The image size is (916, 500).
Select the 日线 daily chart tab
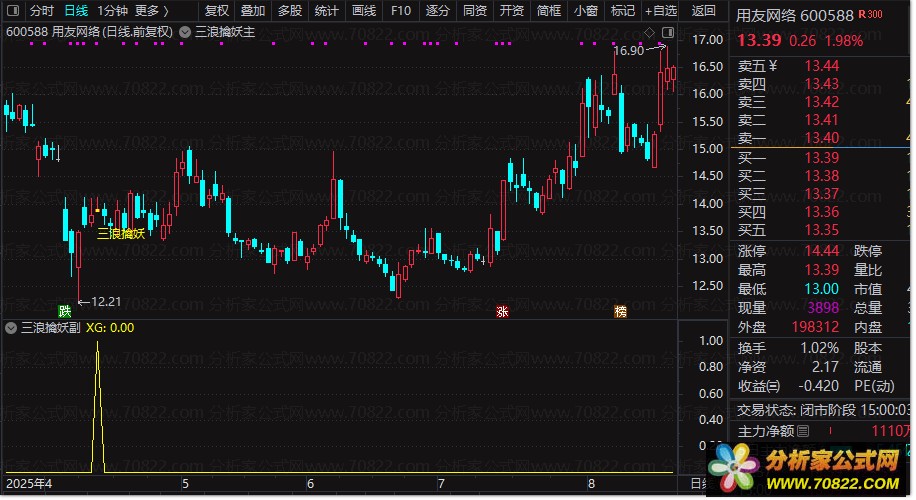[76, 11]
